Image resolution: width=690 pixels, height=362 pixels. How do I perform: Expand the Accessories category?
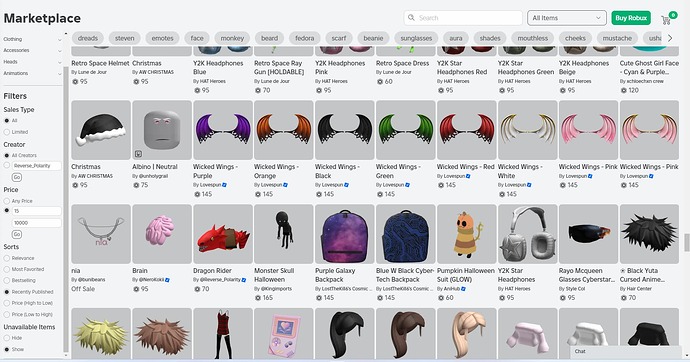coord(33,51)
